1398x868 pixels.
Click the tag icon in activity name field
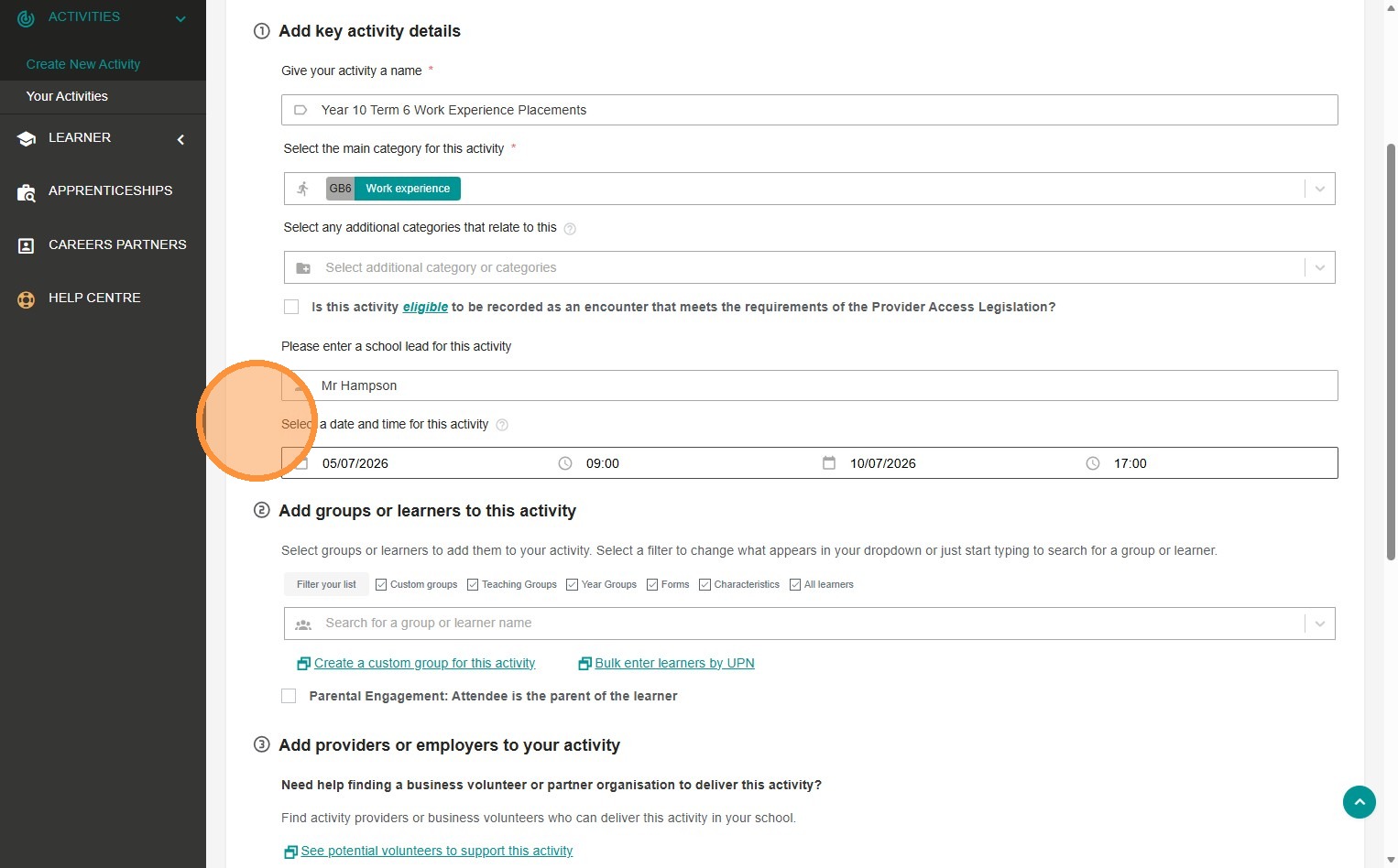pos(300,110)
